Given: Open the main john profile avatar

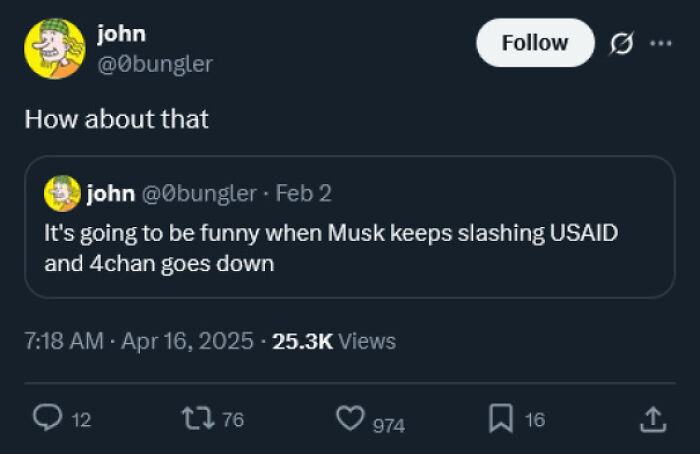Looking at the screenshot, I should click(54, 48).
